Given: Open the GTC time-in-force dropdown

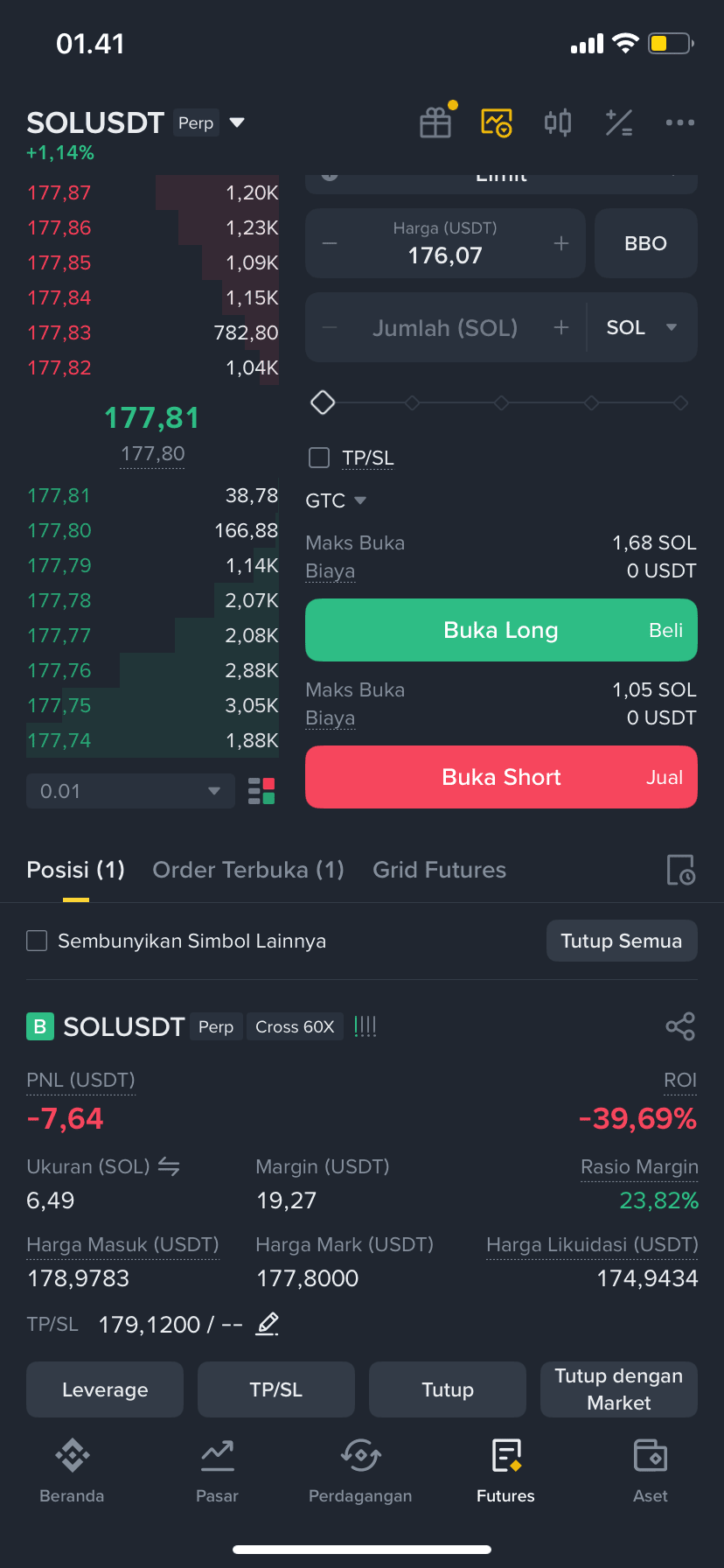Looking at the screenshot, I should click(x=336, y=500).
